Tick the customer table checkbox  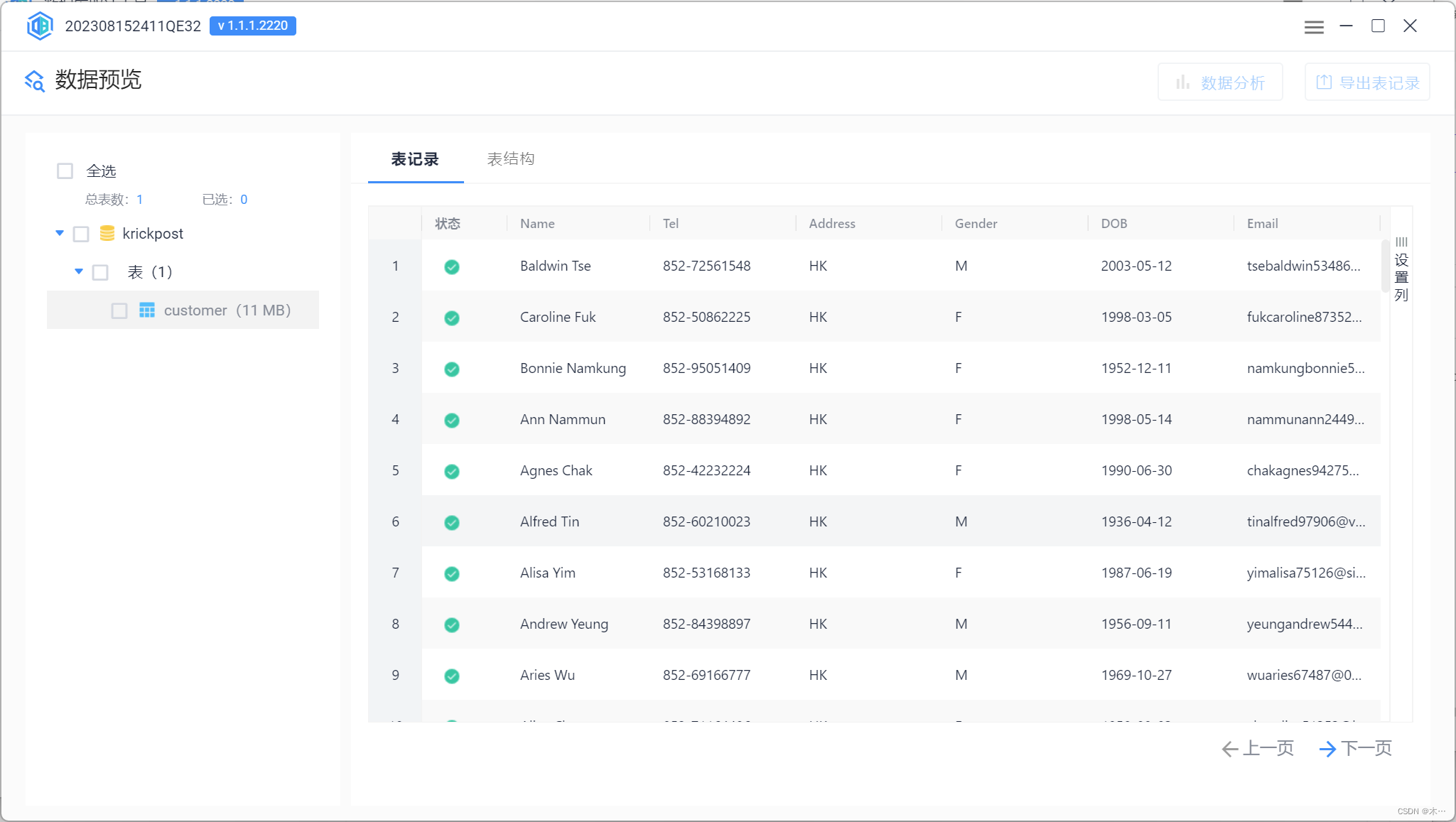tap(119, 310)
